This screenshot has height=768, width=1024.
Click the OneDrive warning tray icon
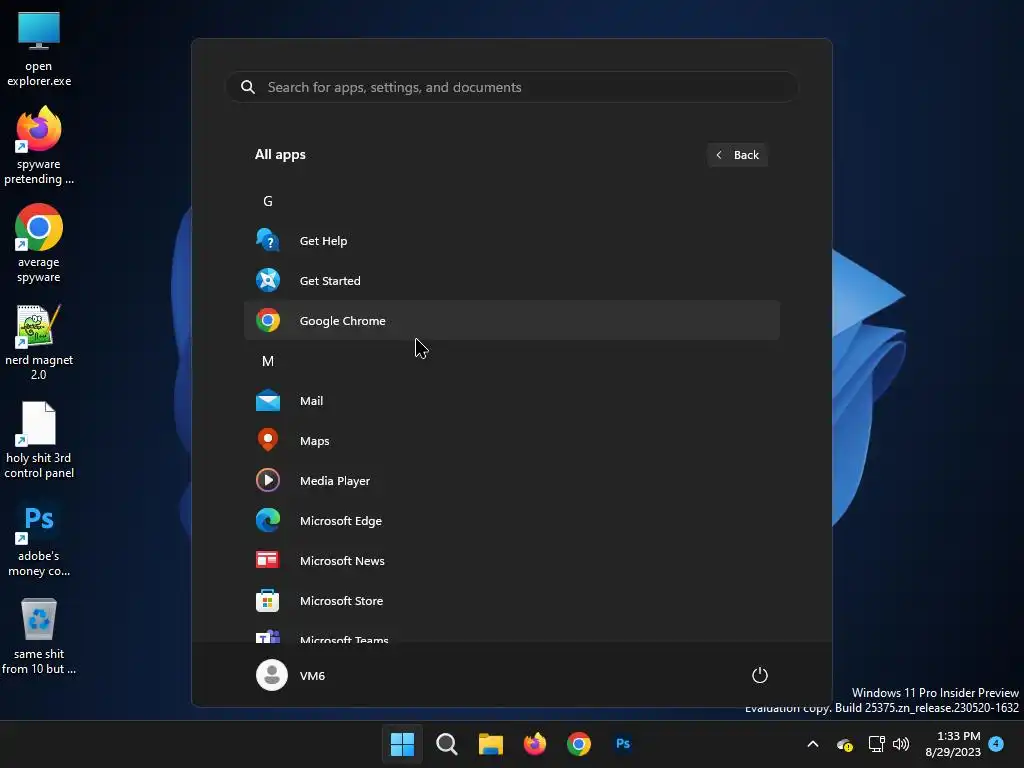[x=845, y=744]
